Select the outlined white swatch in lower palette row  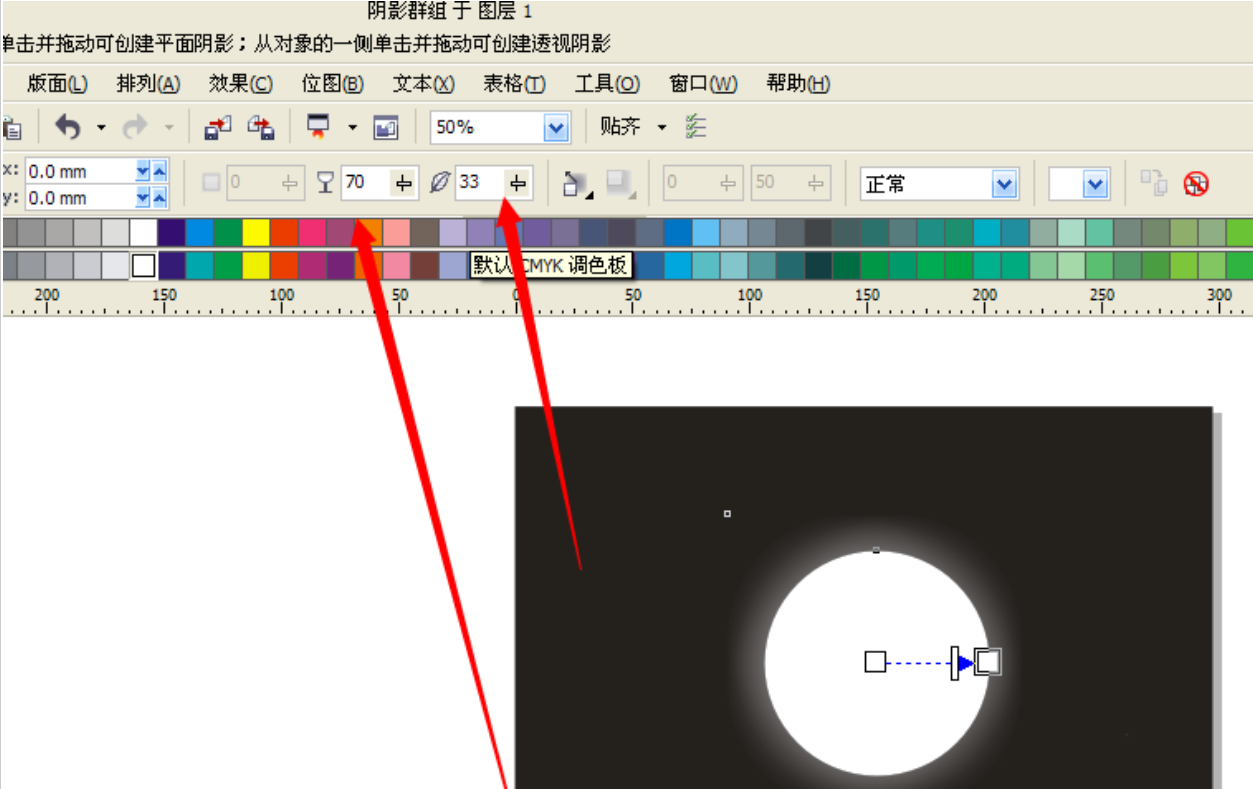tap(144, 265)
